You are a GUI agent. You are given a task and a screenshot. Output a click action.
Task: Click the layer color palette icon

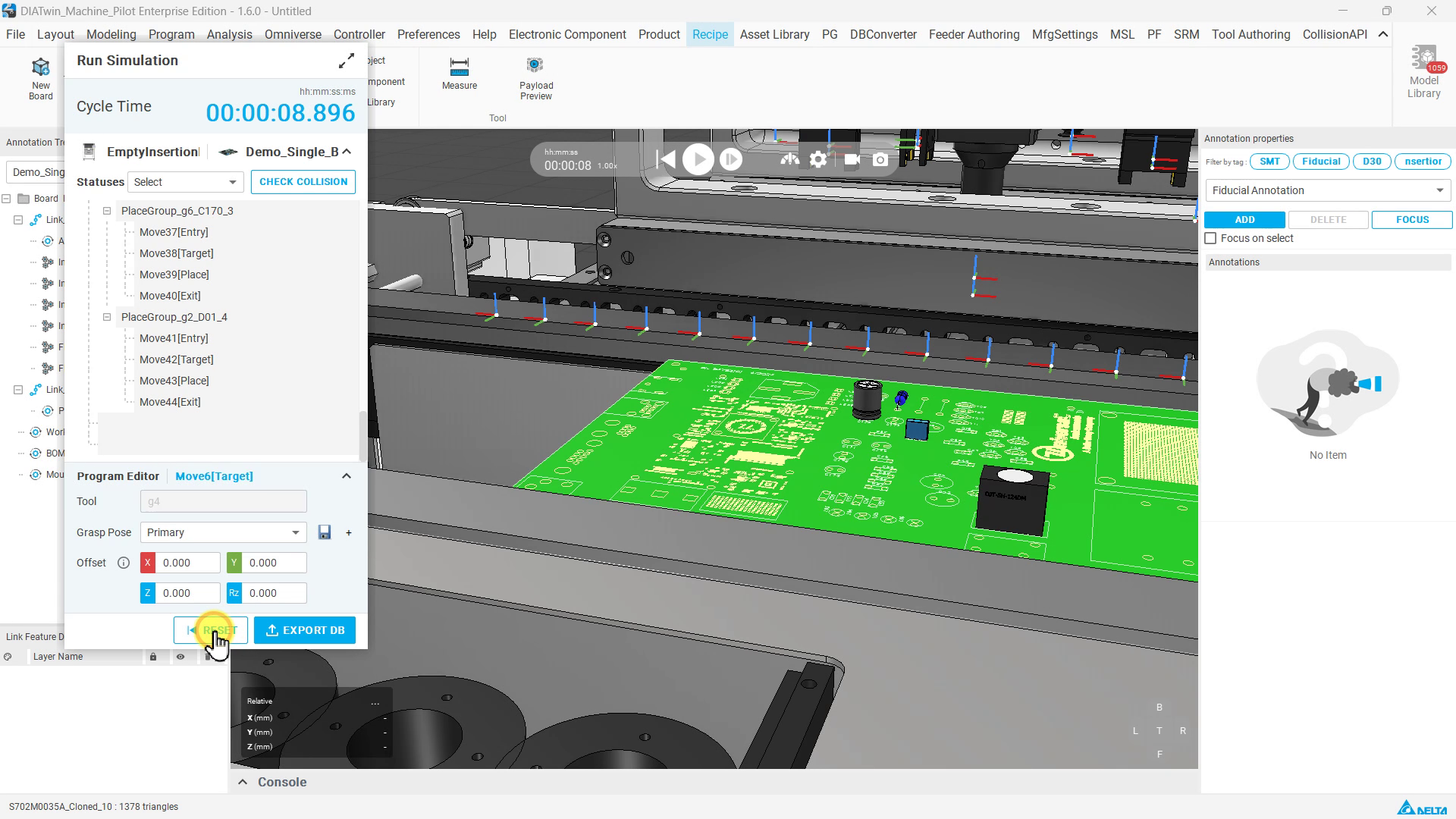[8, 657]
